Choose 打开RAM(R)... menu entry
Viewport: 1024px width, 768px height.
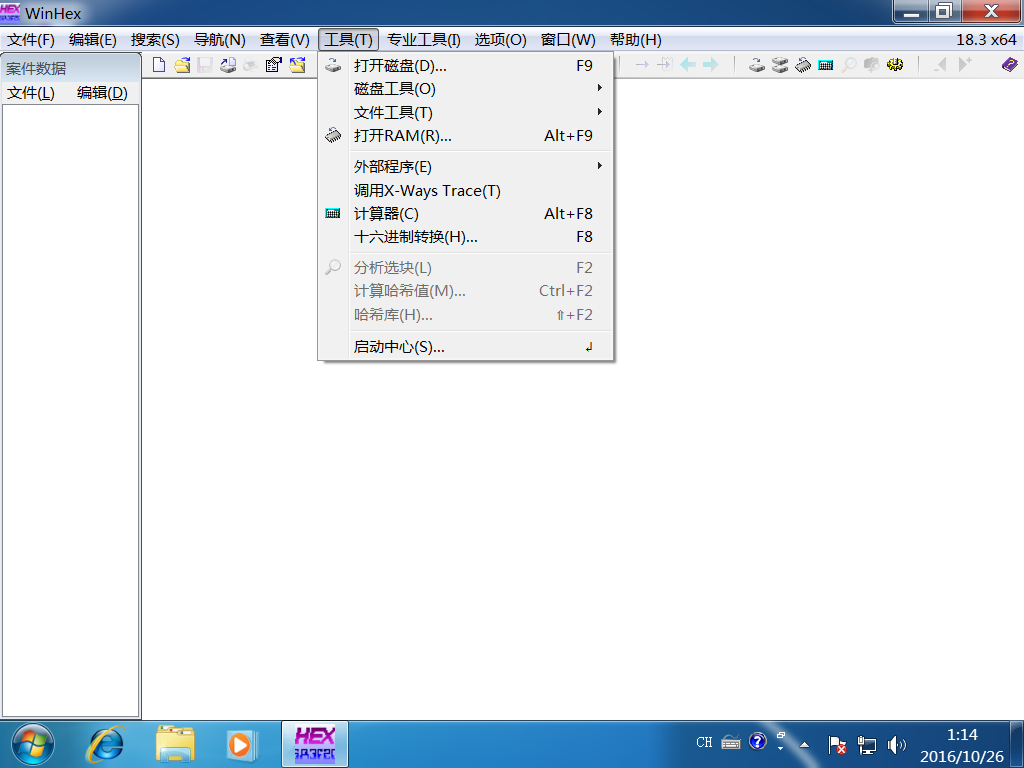466,136
